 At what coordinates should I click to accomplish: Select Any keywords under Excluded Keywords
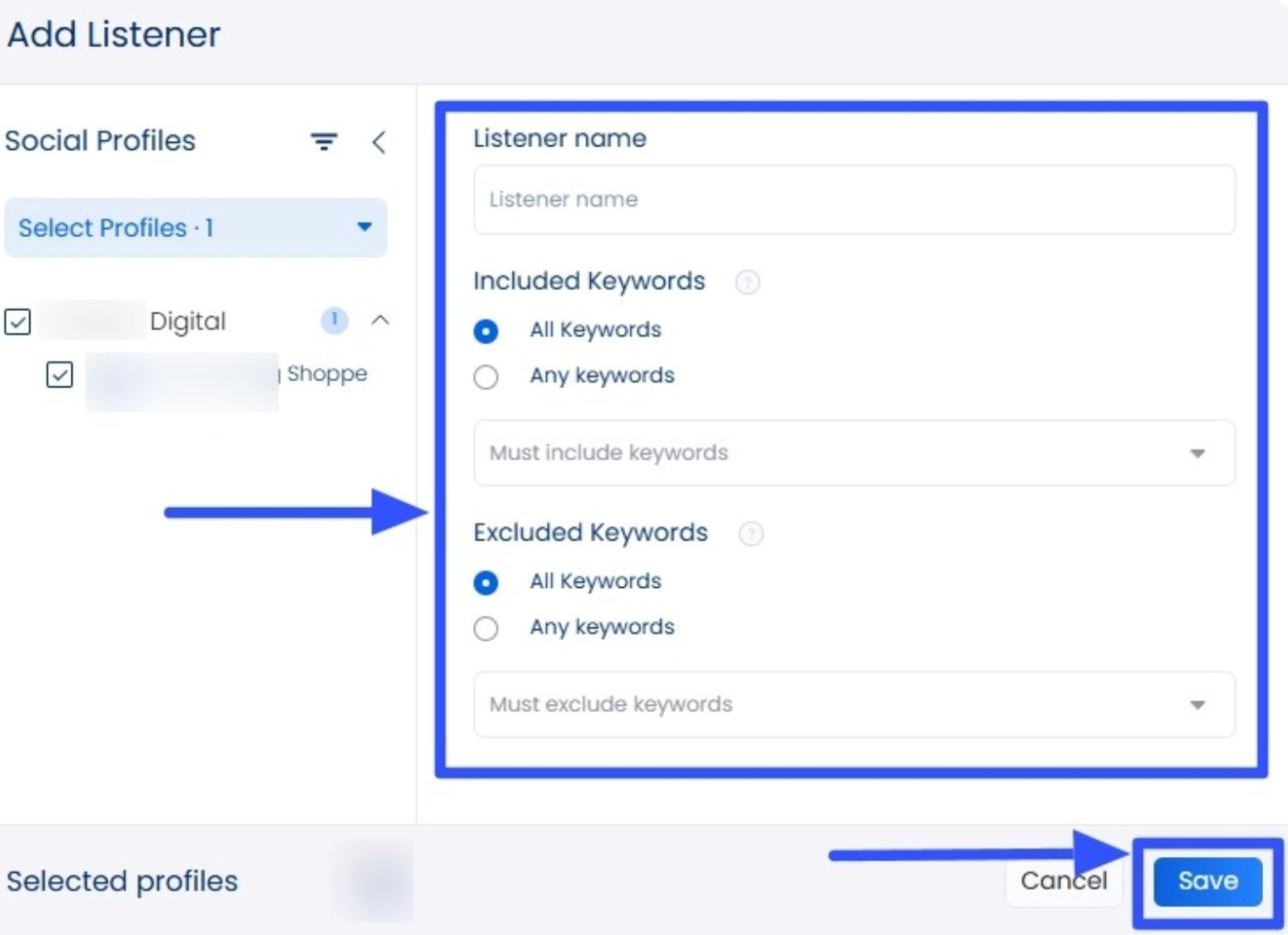[486, 628]
